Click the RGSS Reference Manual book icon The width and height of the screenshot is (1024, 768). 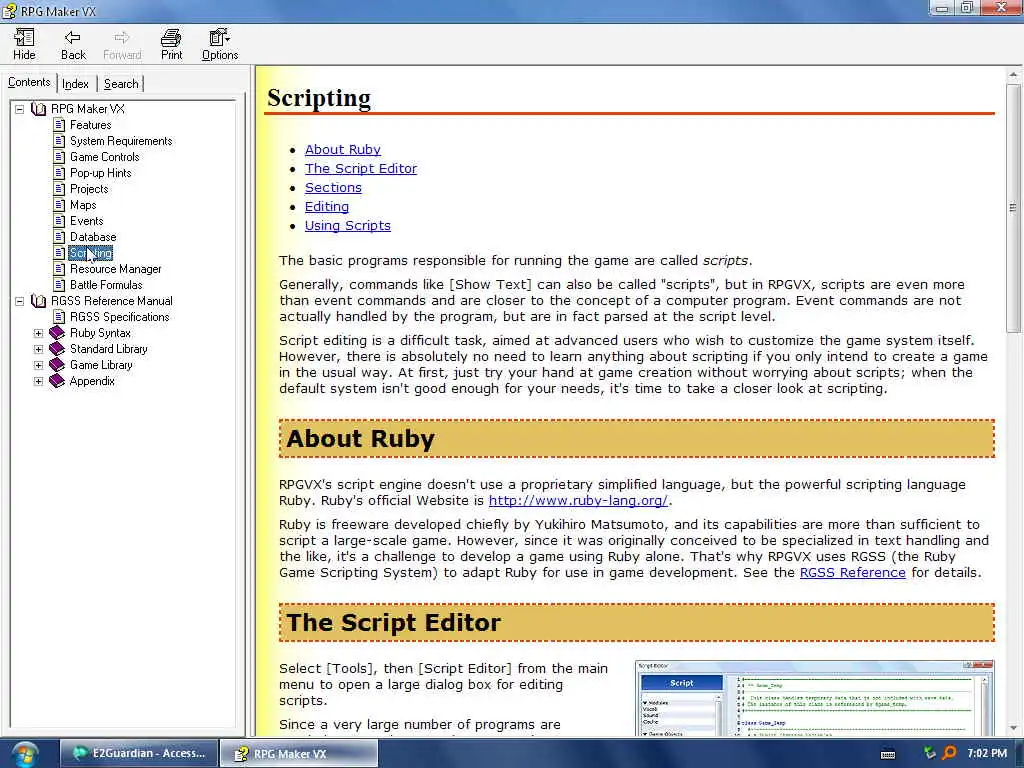click(x=39, y=301)
